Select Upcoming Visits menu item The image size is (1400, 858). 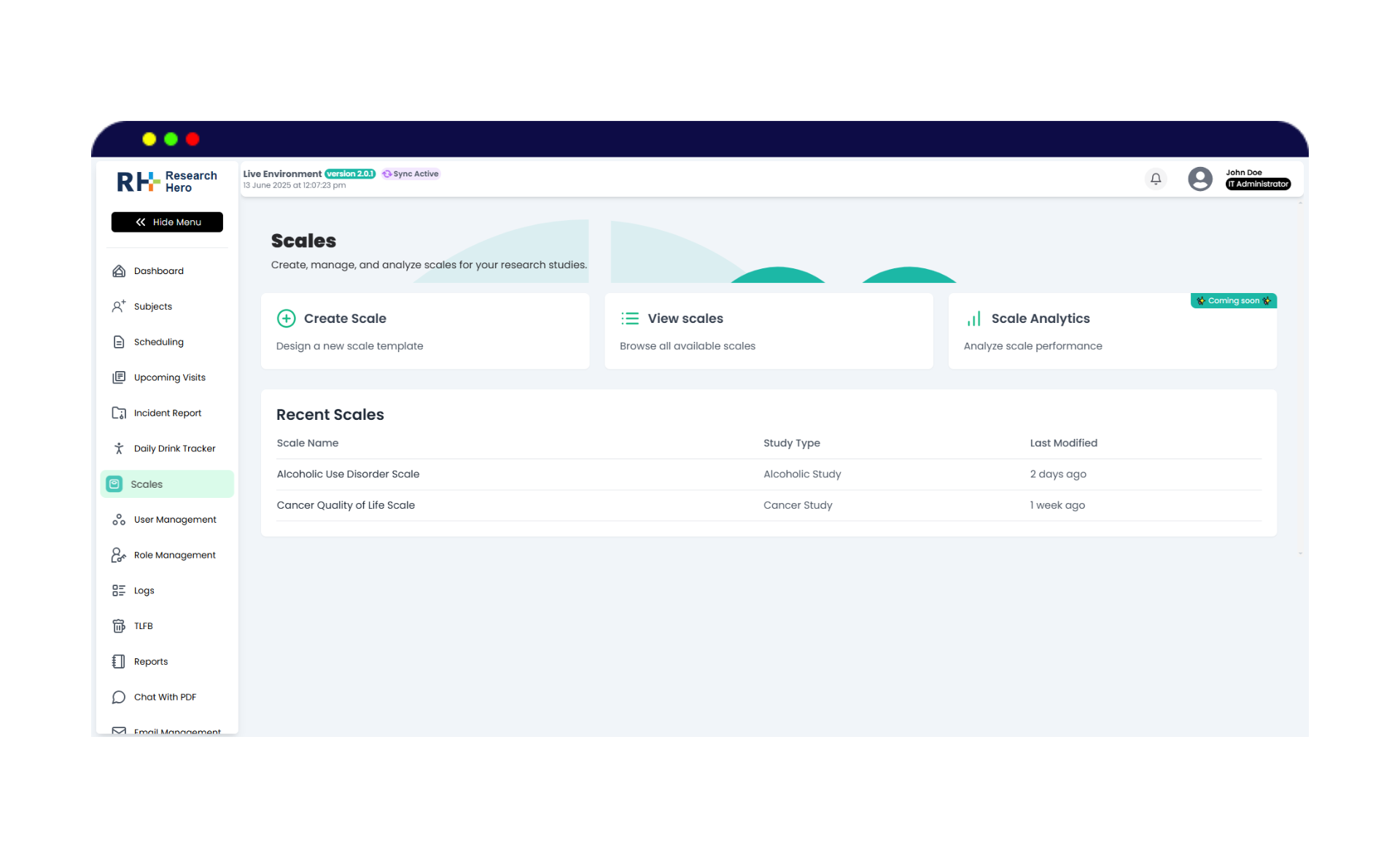(167, 378)
